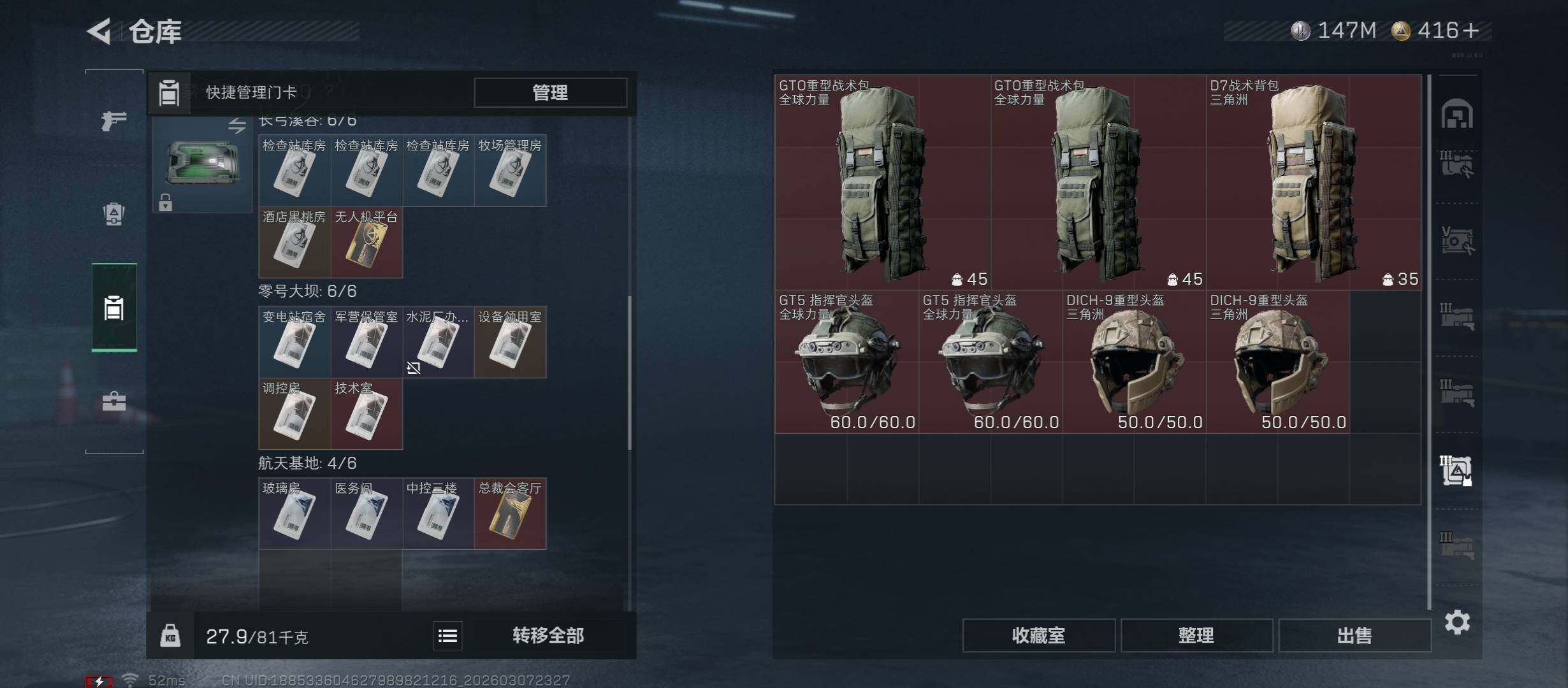
Task: Select the first GTO重型战术包 backpack
Action: tap(883, 182)
